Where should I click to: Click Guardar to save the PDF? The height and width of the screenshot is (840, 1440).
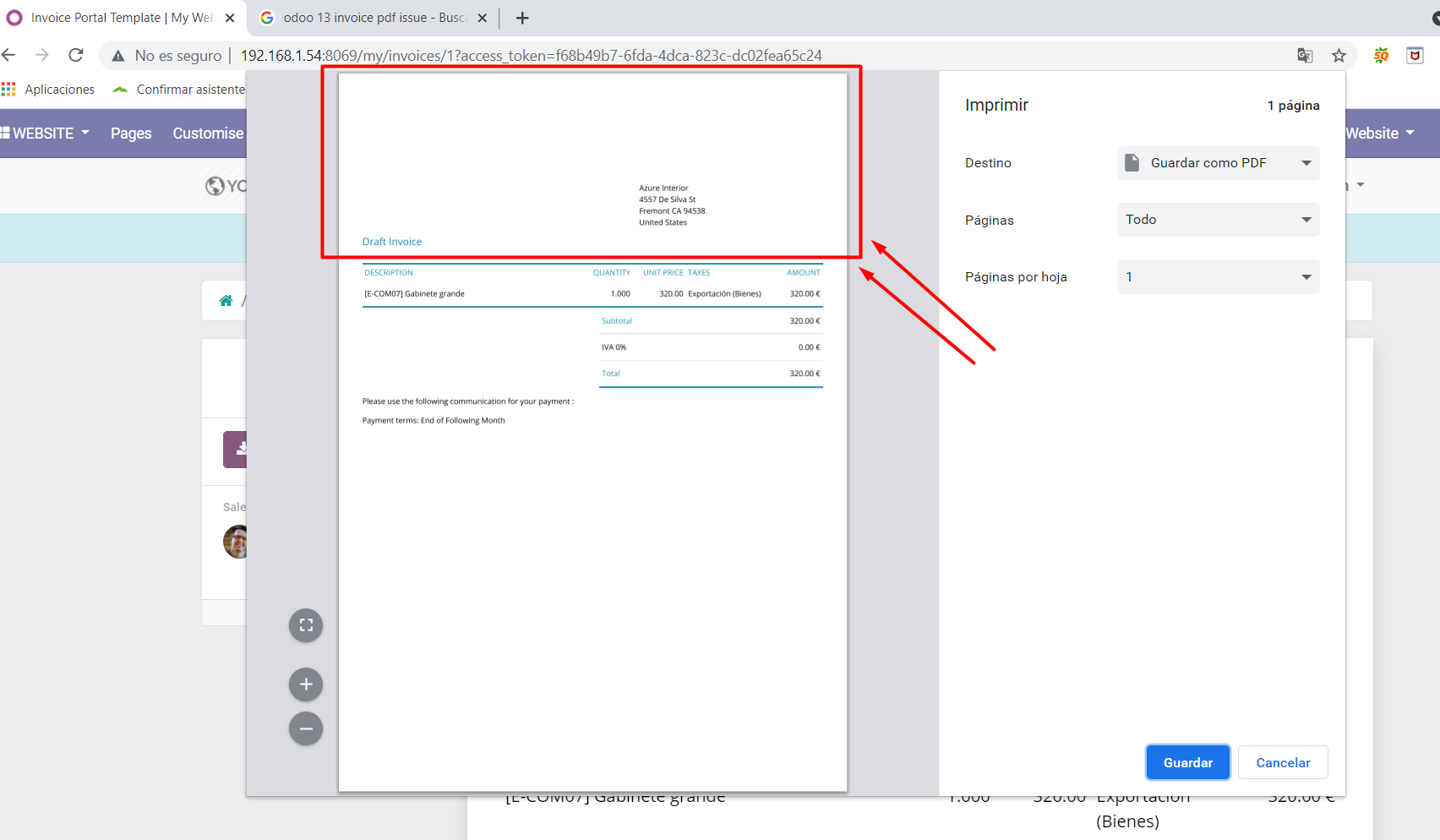(1186, 761)
